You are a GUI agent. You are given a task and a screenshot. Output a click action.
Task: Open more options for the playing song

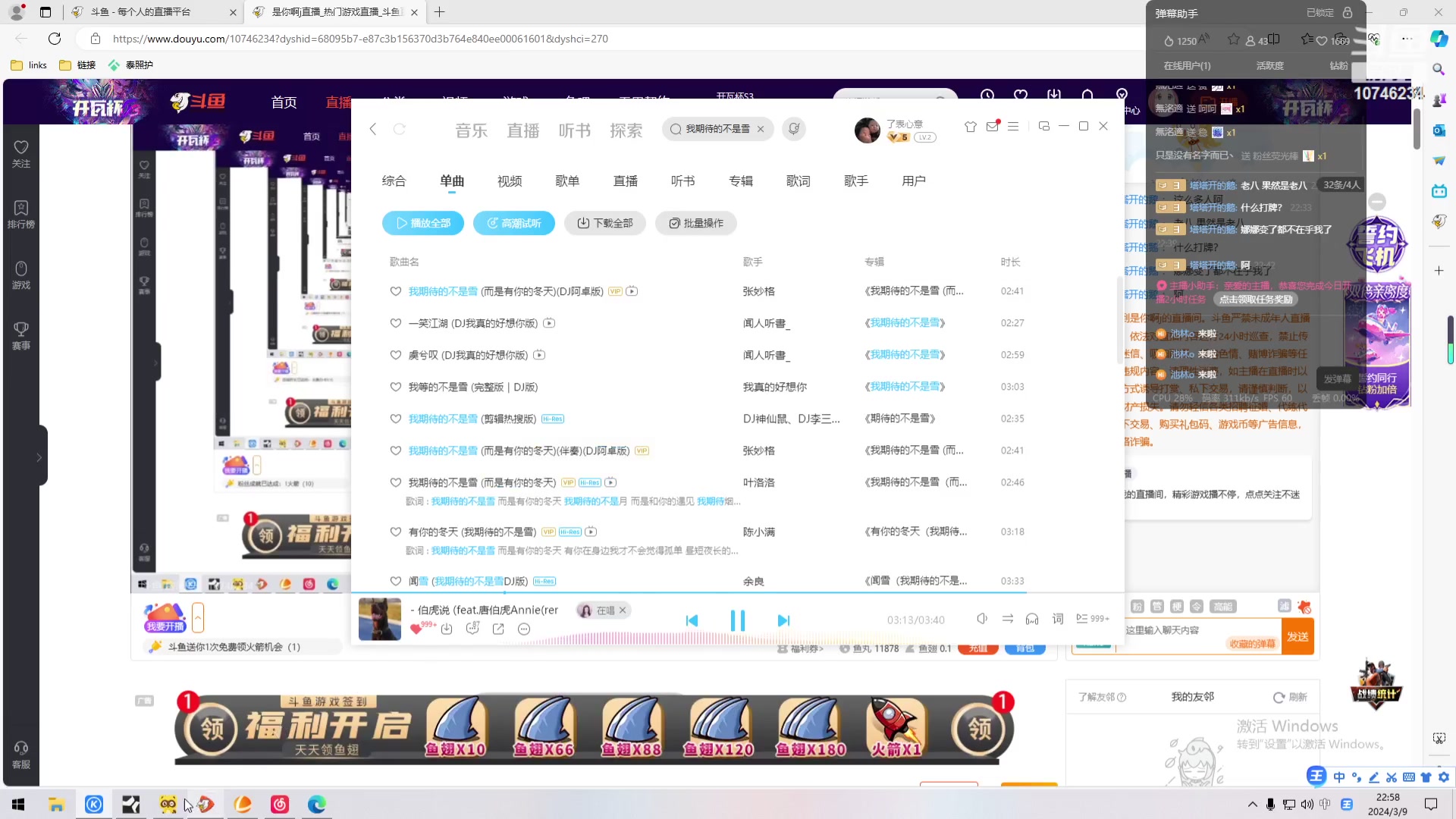[524, 629]
